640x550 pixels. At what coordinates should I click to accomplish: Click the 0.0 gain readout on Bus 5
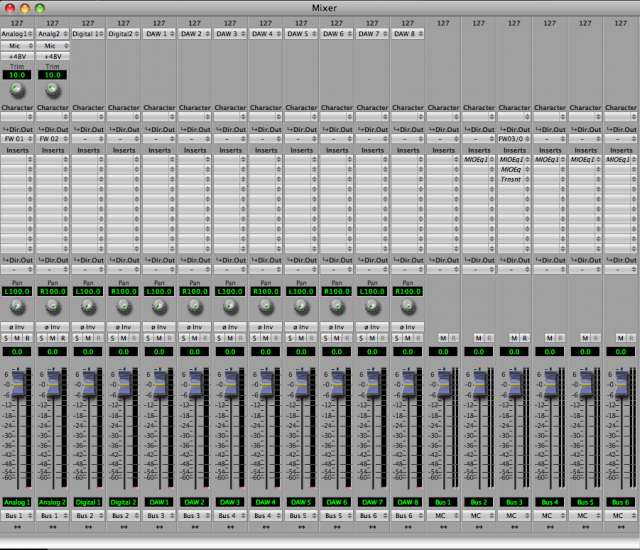(585, 352)
